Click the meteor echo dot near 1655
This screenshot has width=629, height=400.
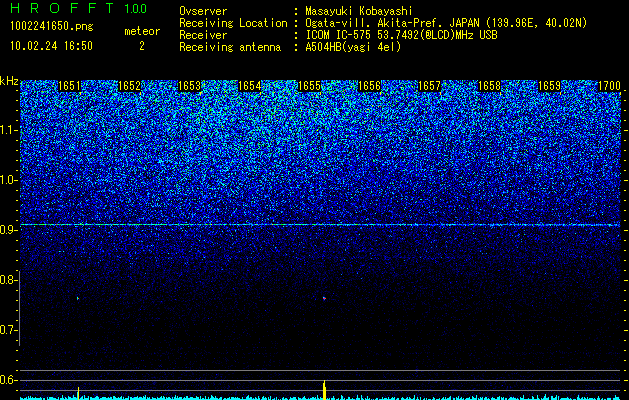tap(324, 298)
